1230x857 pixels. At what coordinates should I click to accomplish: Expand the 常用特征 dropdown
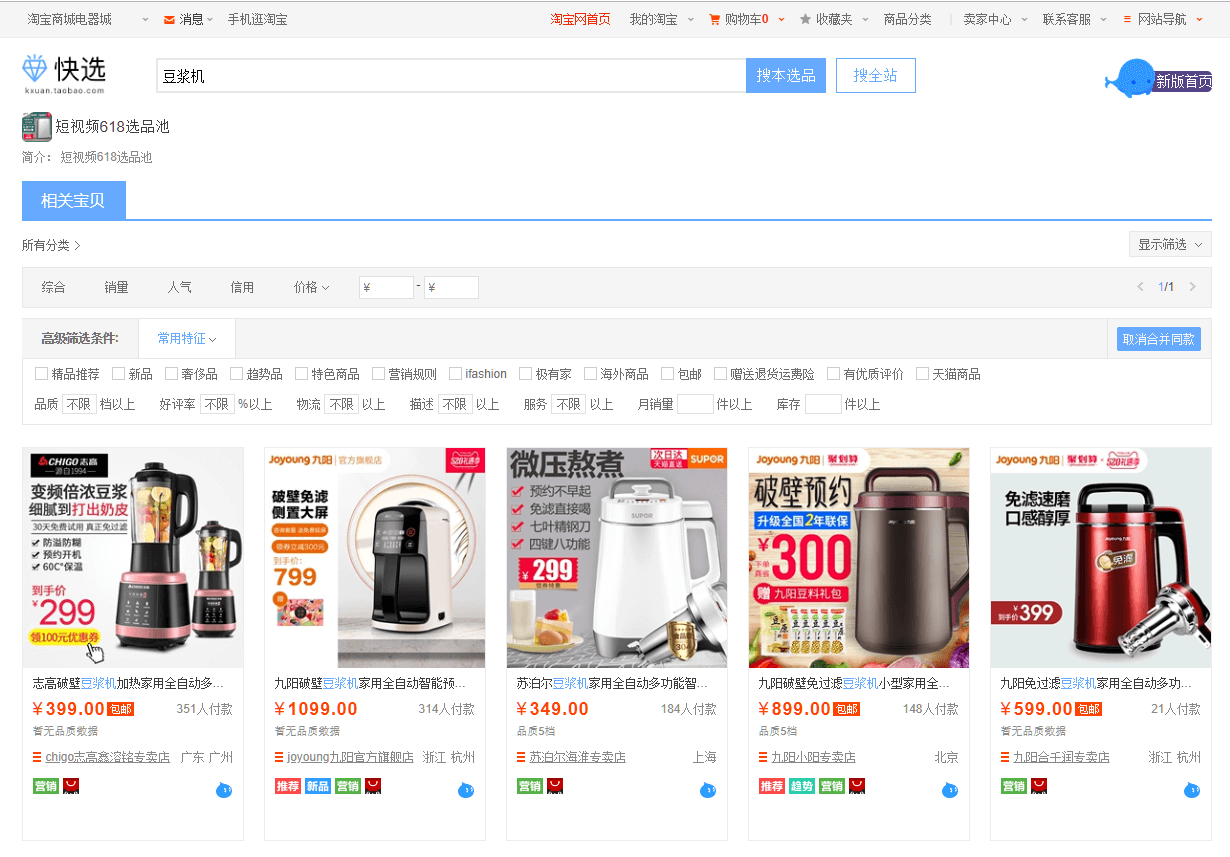point(187,338)
